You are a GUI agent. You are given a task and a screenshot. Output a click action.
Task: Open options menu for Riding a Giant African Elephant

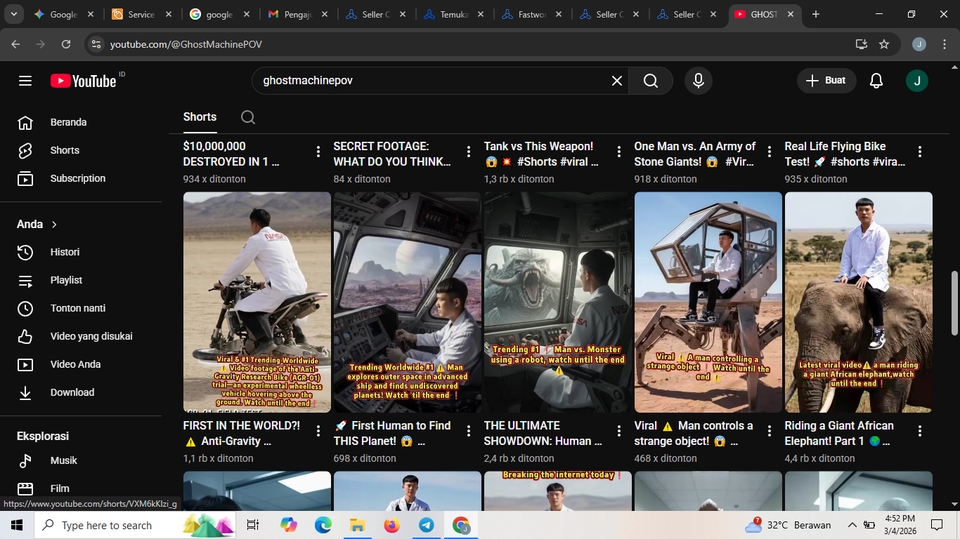(919, 432)
